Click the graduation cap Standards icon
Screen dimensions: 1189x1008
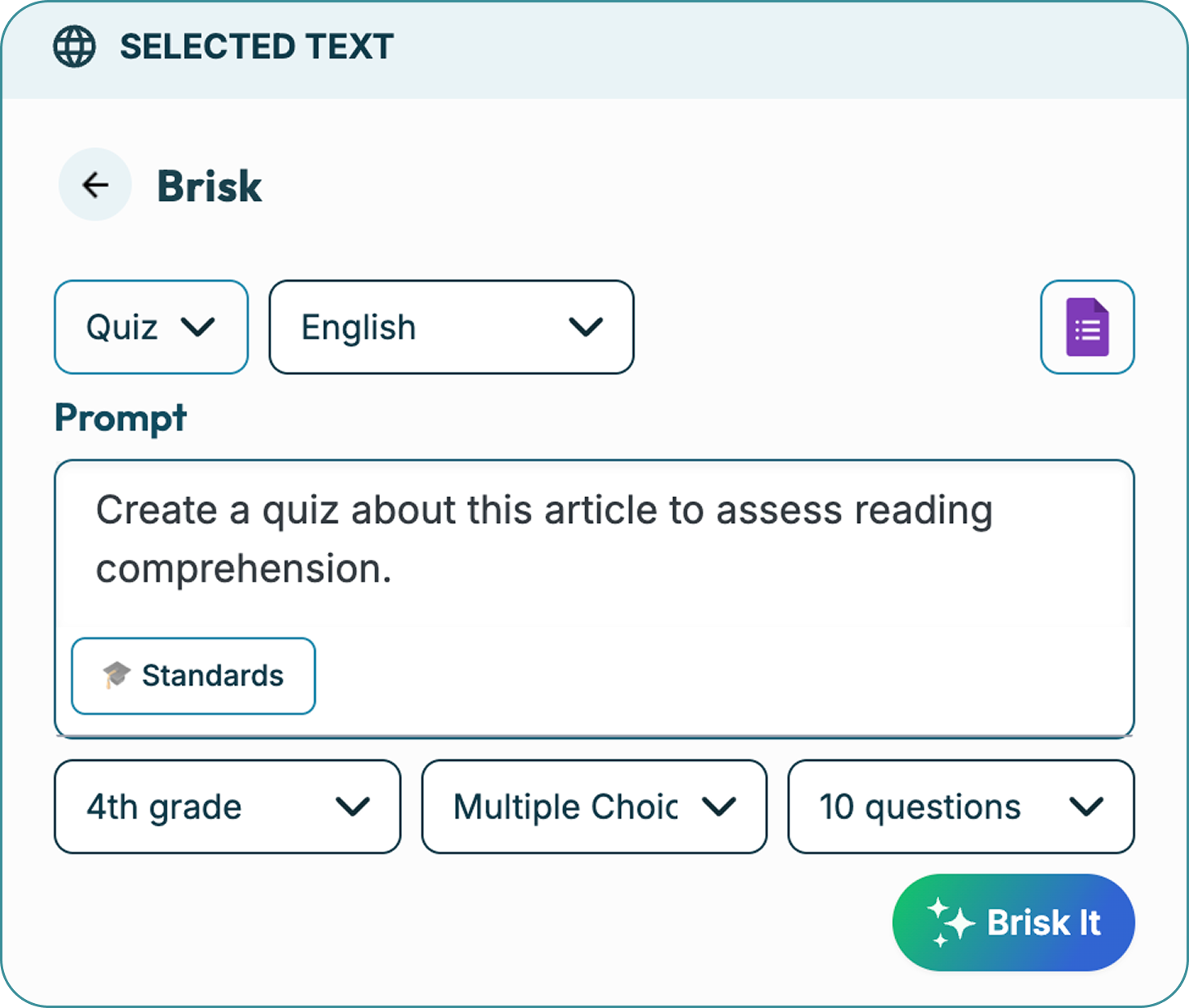coord(116,675)
